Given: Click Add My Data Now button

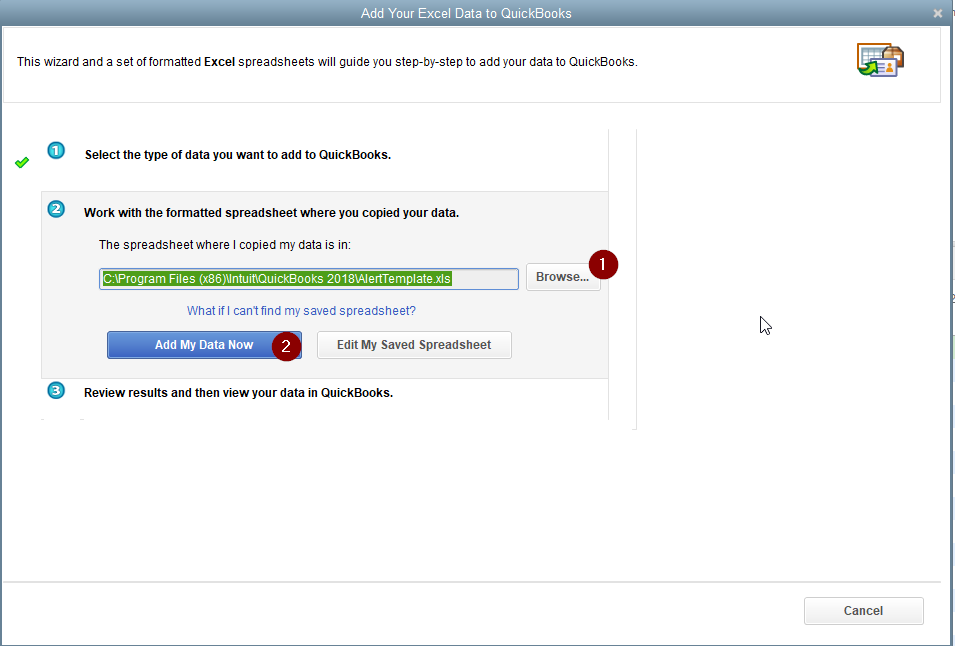Looking at the screenshot, I should click(204, 345).
